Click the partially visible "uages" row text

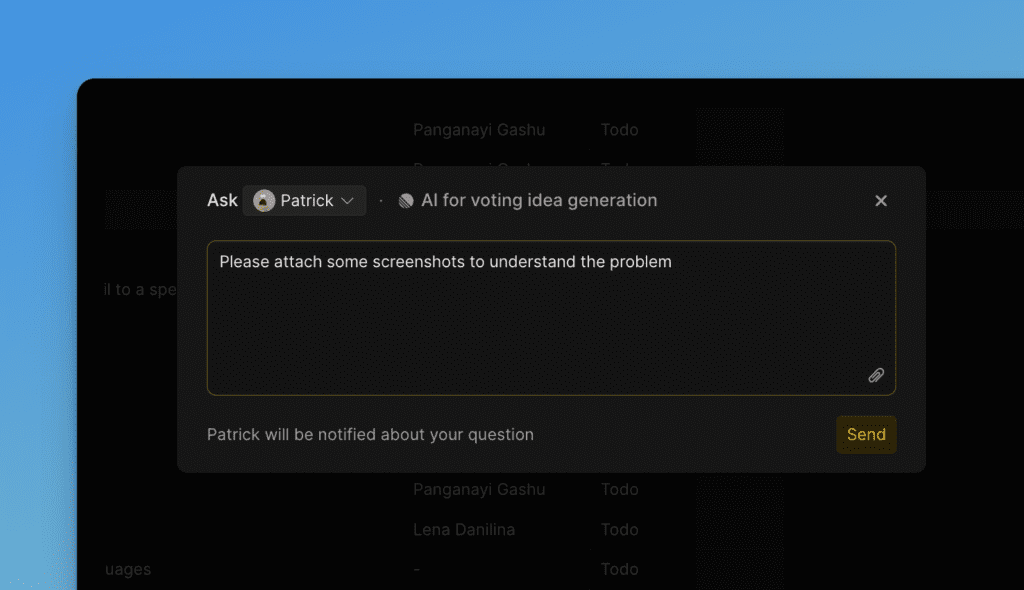coord(128,570)
